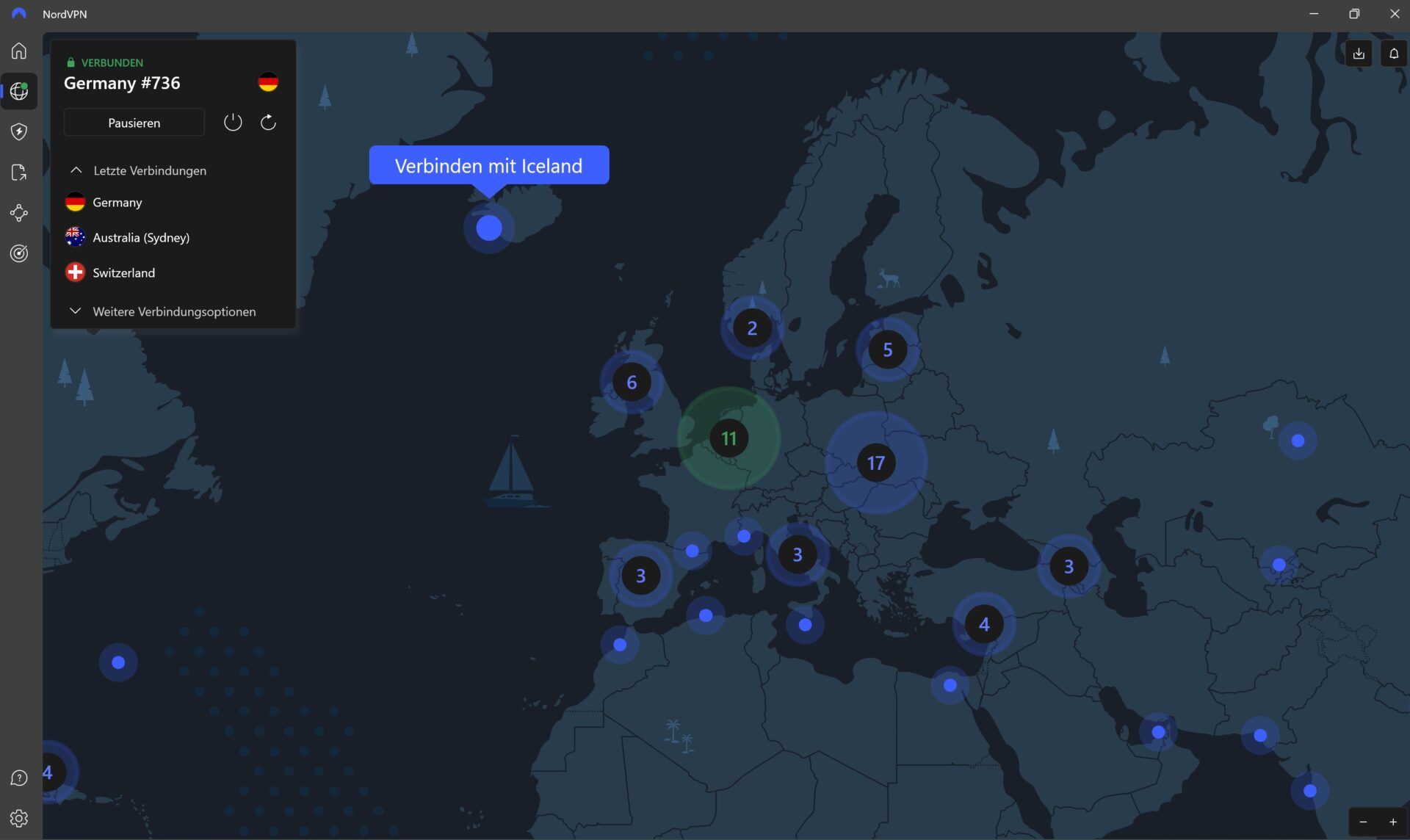Image resolution: width=1410 pixels, height=840 pixels.
Task: Click the Caucasus cluster marker 3
Action: pyautogui.click(x=1069, y=566)
